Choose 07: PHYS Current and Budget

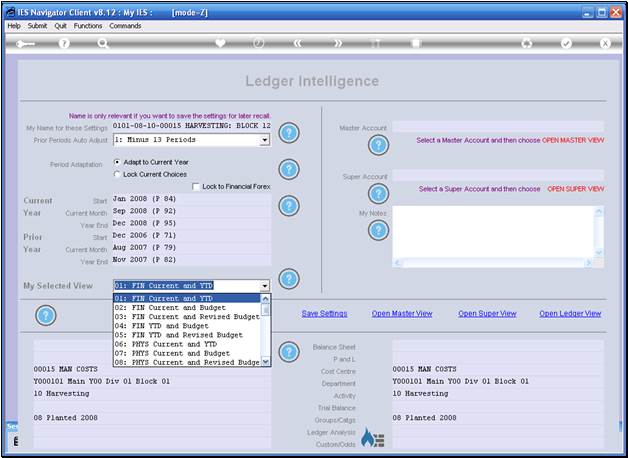tap(187, 354)
